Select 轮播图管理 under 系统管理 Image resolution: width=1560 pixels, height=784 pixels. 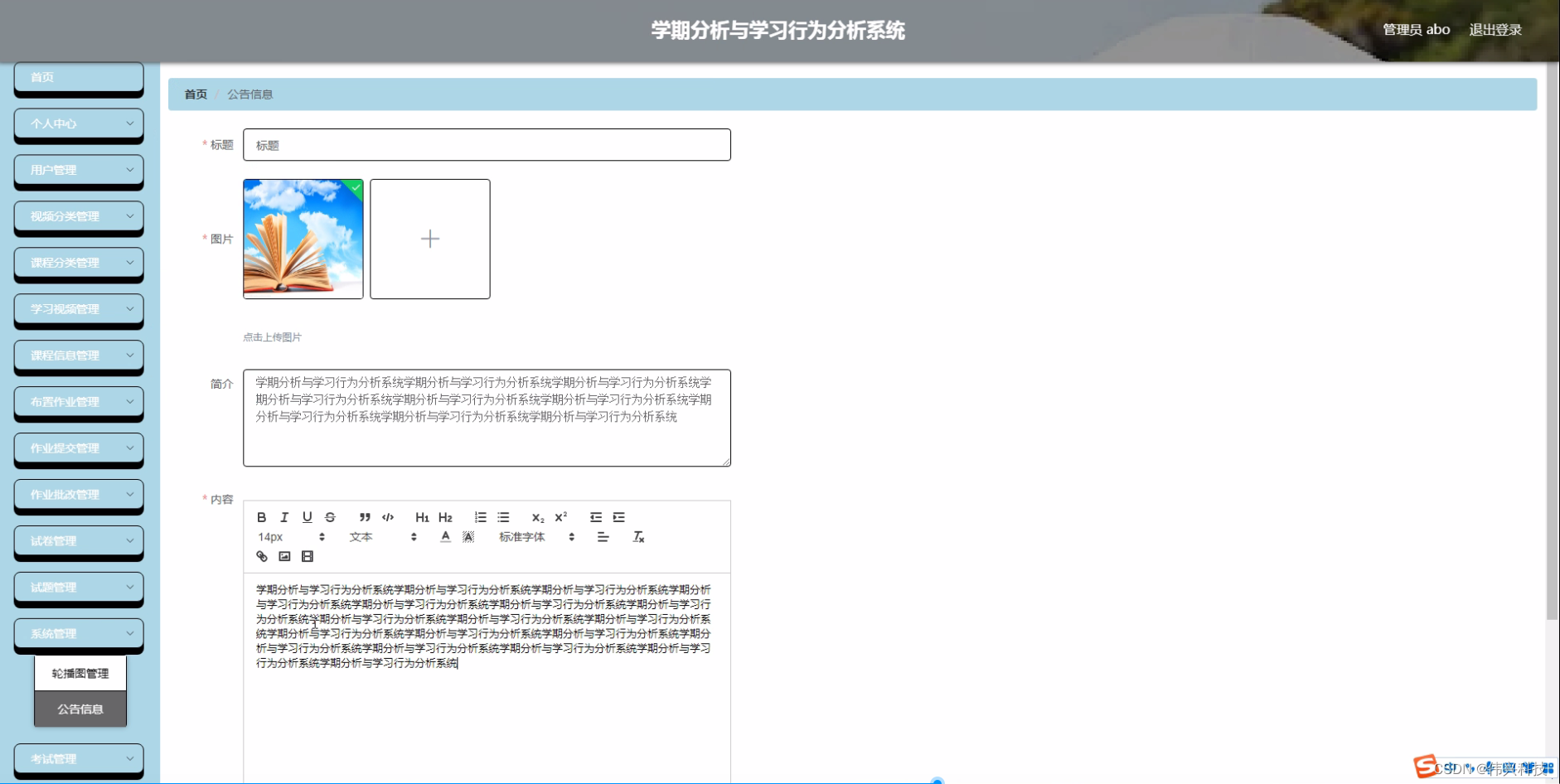80,673
